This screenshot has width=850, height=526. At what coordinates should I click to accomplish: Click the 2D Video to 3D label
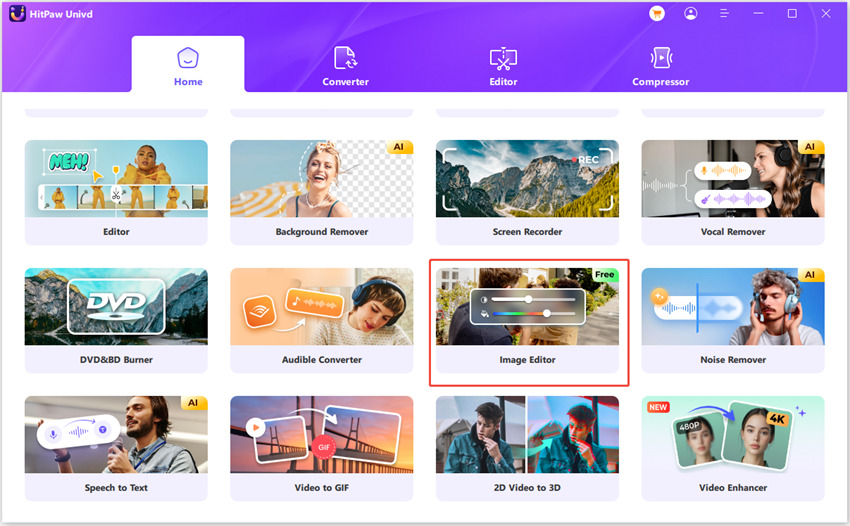(x=527, y=487)
